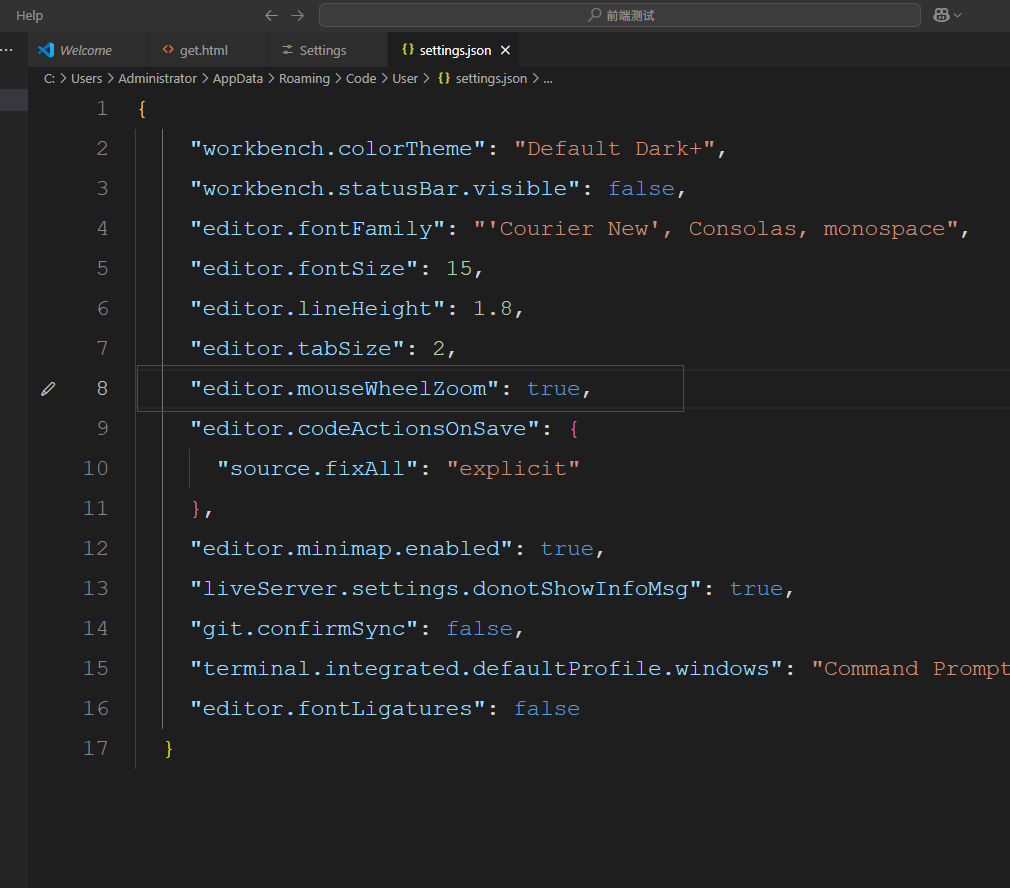1010x888 pixels.
Task: Click the User breadcrumb segment
Action: tap(405, 79)
